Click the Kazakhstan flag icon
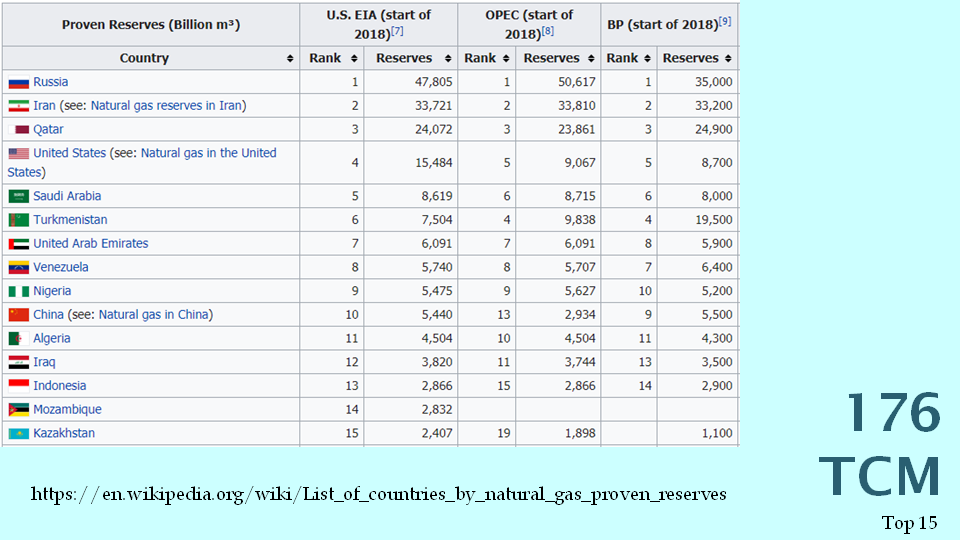 click(x=18, y=434)
